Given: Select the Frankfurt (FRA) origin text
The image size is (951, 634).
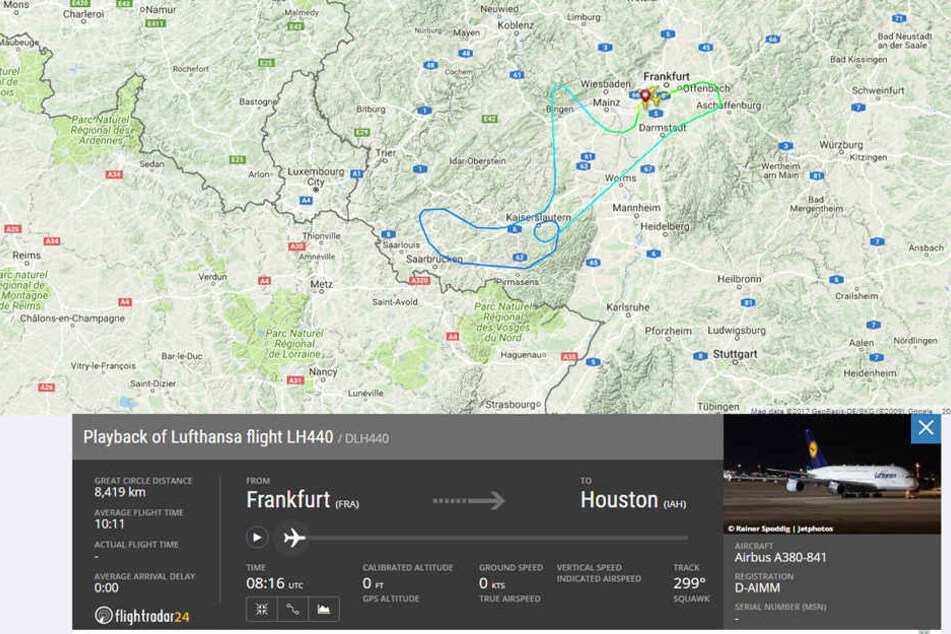Looking at the screenshot, I should [x=302, y=500].
